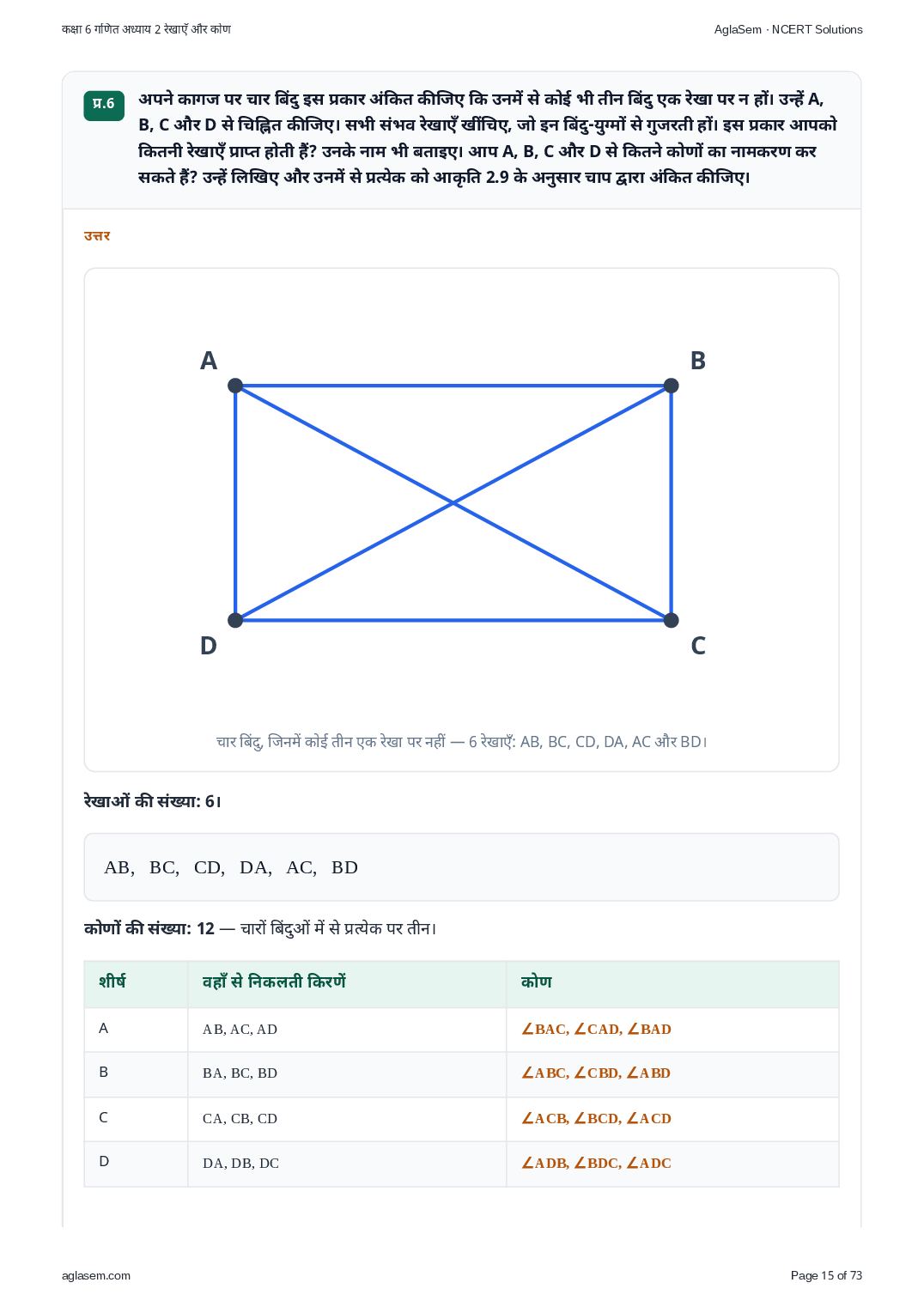
Task: Click the figure caption about 6 रेखाएँ
Action: coord(462,742)
